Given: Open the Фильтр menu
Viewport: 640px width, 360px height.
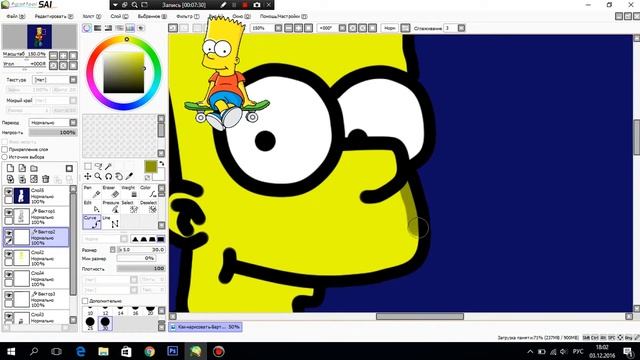Looking at the screenshot, I should (187, 16).
